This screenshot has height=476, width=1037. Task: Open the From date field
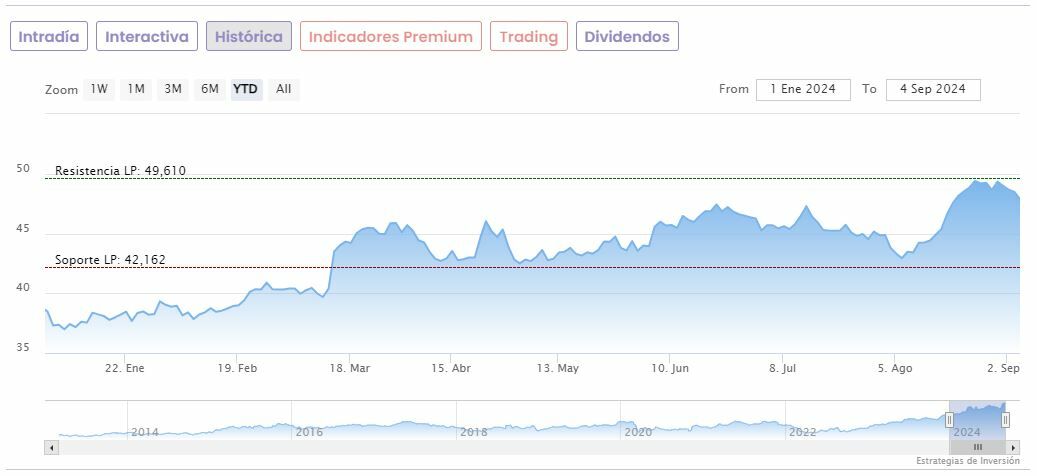[803, 89]
